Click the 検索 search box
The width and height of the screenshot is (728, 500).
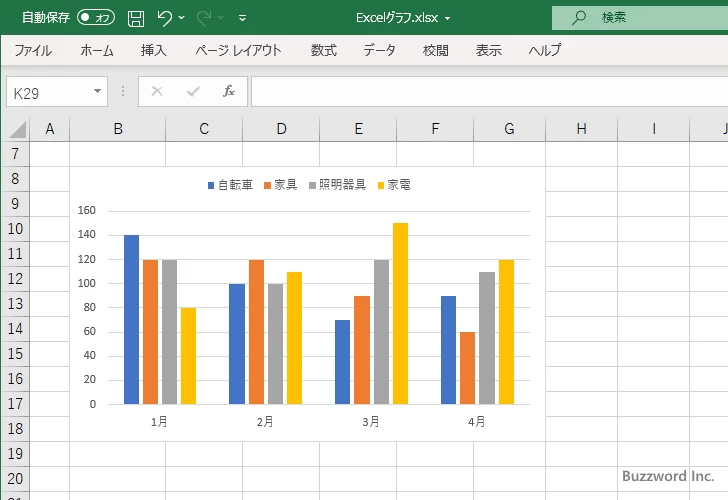[x=640, y=18]
